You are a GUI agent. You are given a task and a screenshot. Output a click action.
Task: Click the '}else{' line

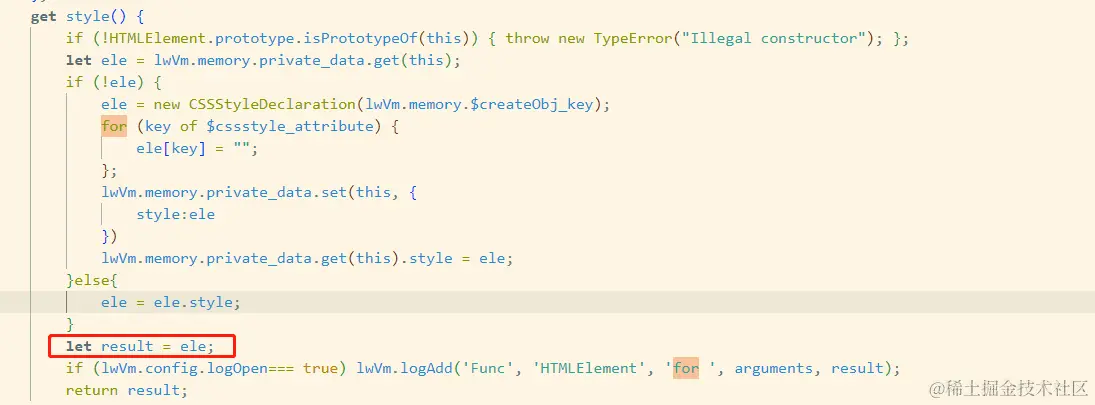92,280
